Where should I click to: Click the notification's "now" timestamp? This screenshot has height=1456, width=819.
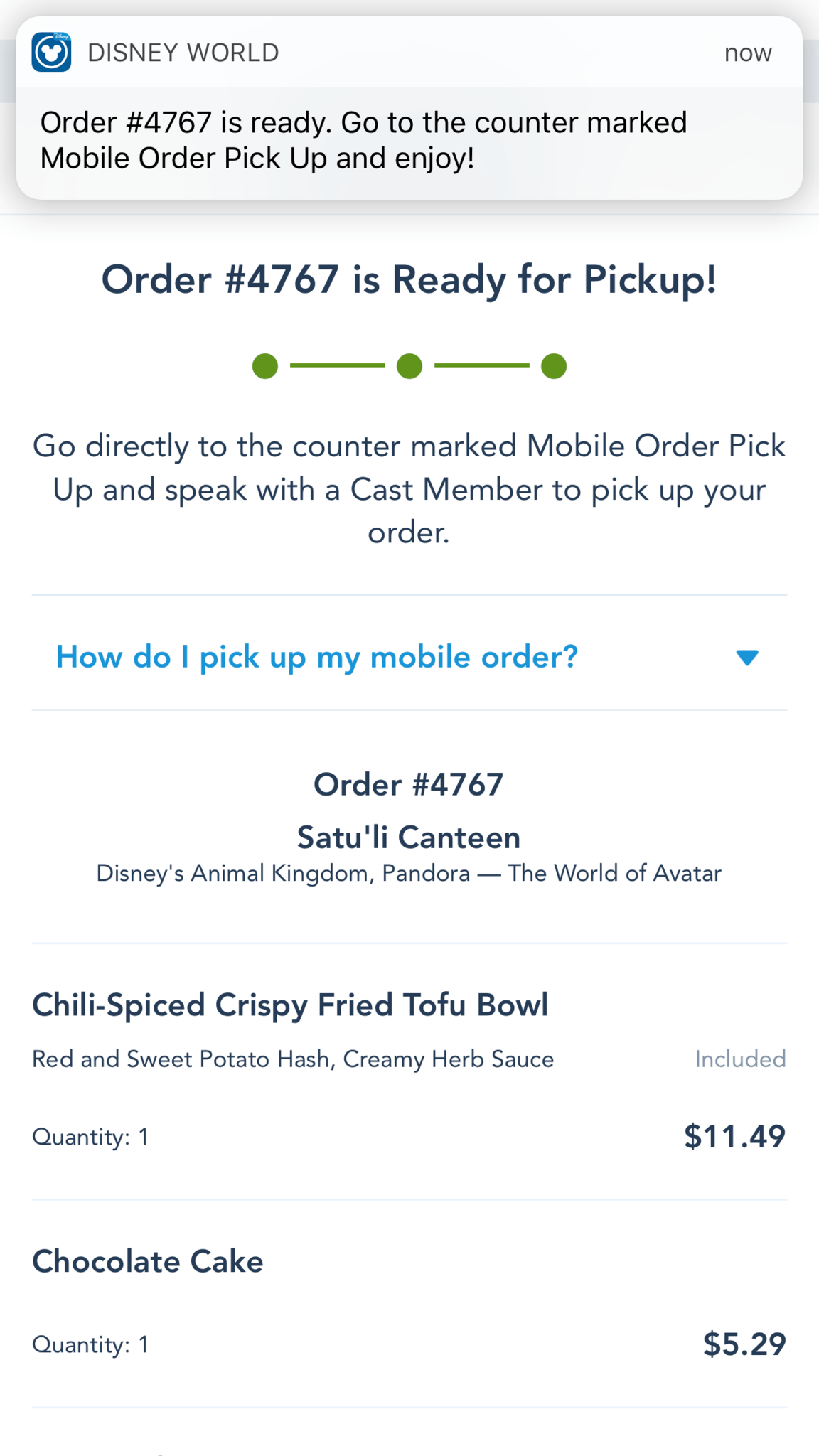[x=748, y=53]
